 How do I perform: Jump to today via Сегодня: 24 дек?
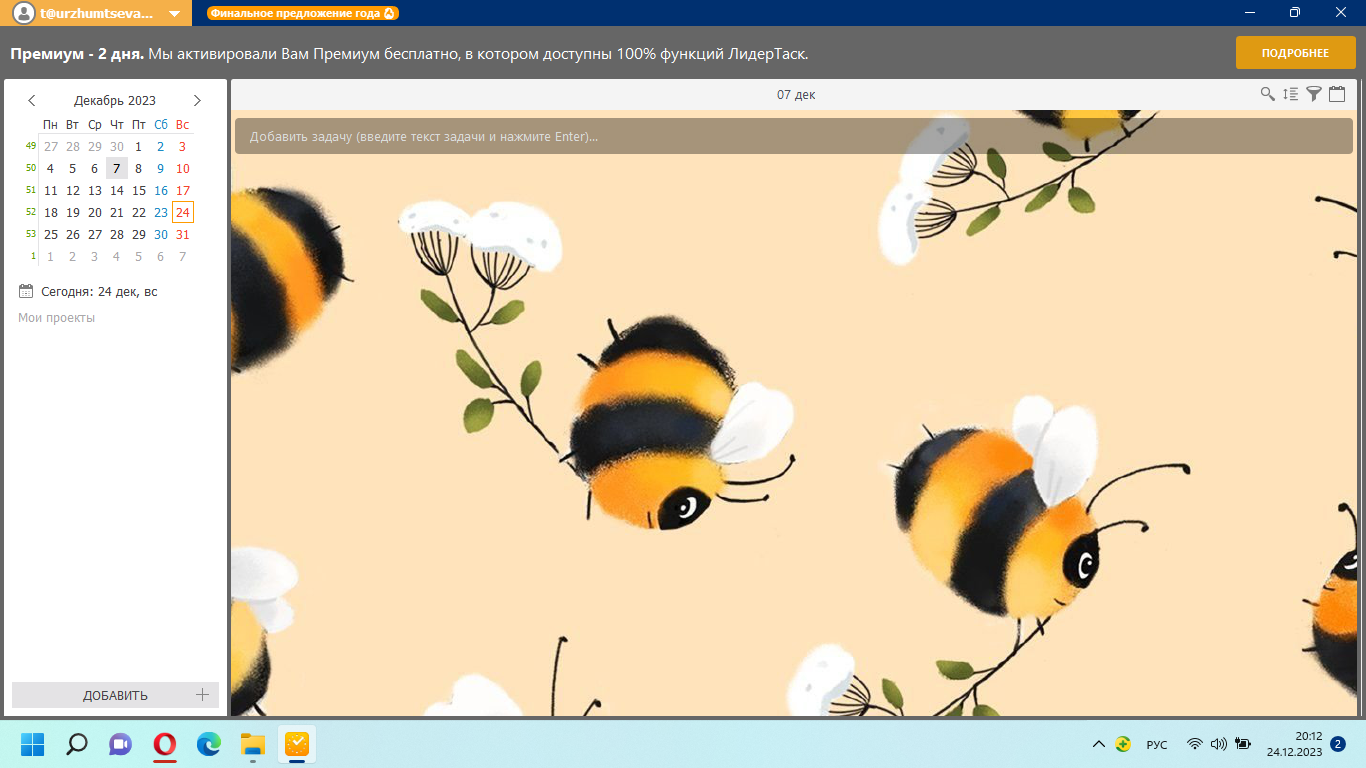tap(99, 292)
